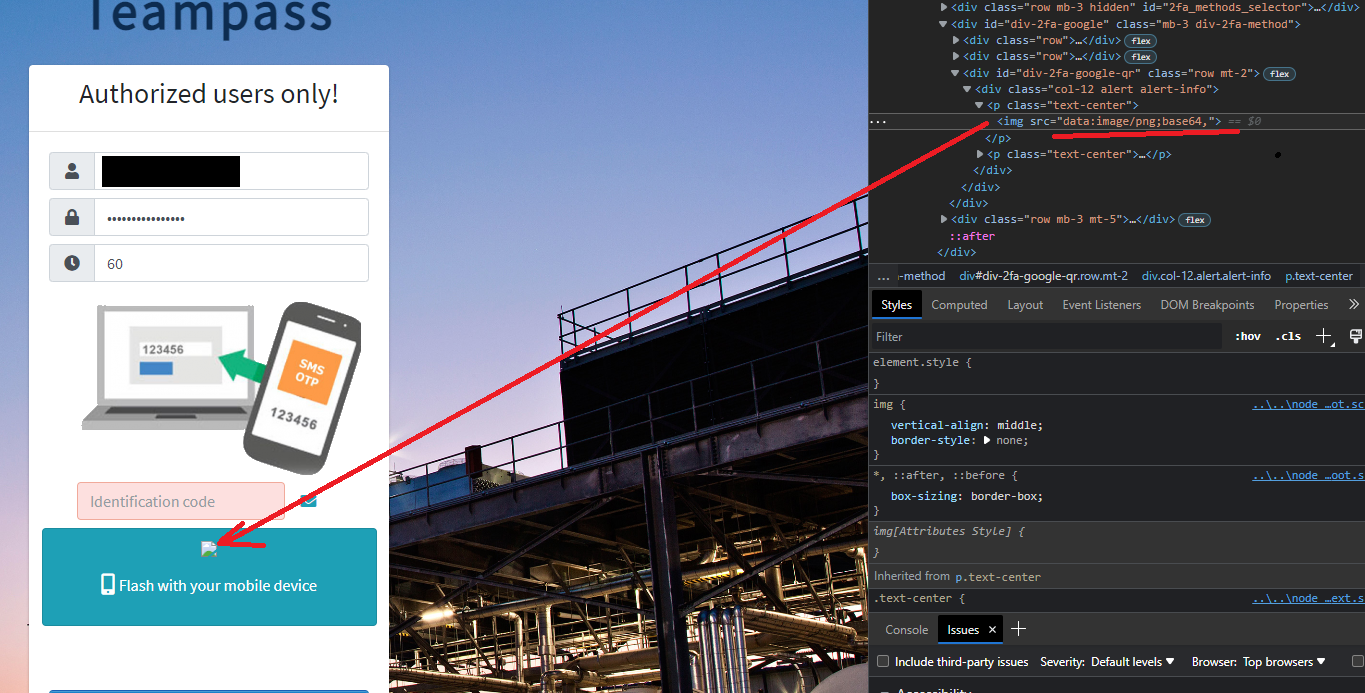Toggle the :hov pseudo-class panel
Viewport: 1365px width, 693px height.
click(x=1247, y=336)
